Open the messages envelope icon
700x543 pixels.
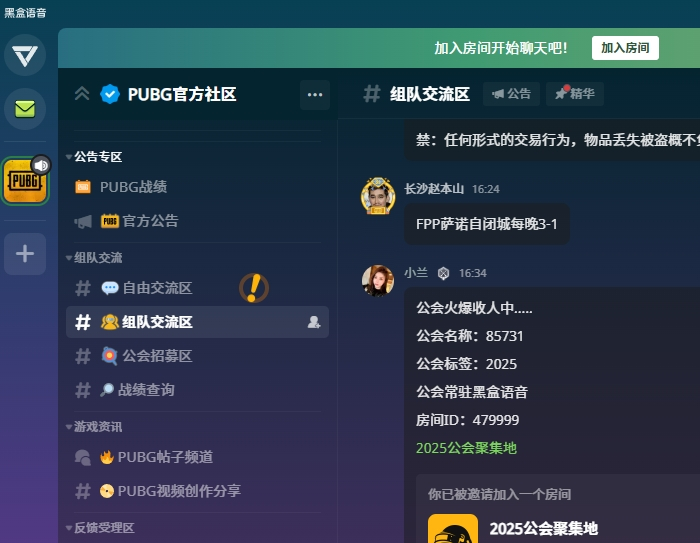tap(25, 109)
